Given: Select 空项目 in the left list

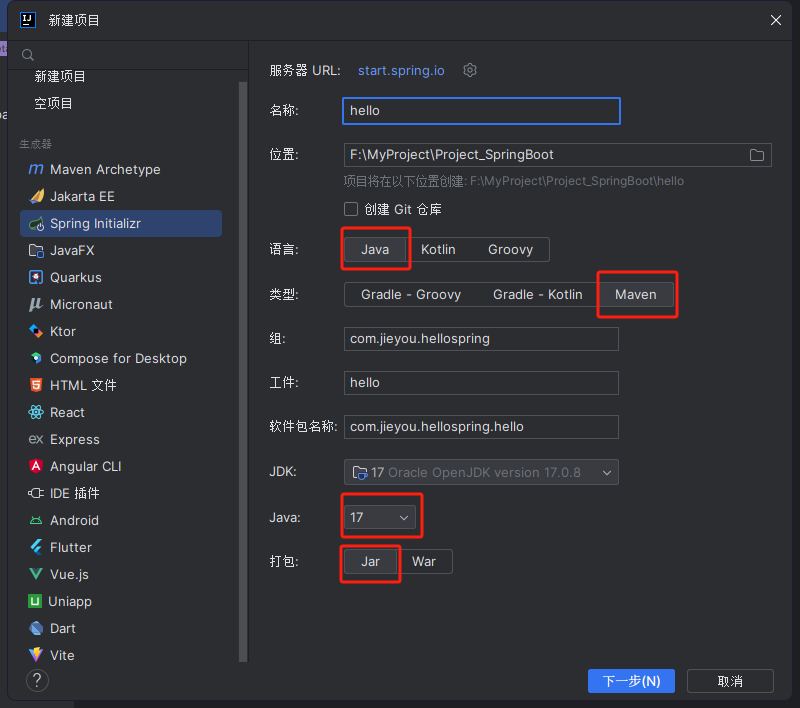Looking at the screenshot, I should 53,104.
